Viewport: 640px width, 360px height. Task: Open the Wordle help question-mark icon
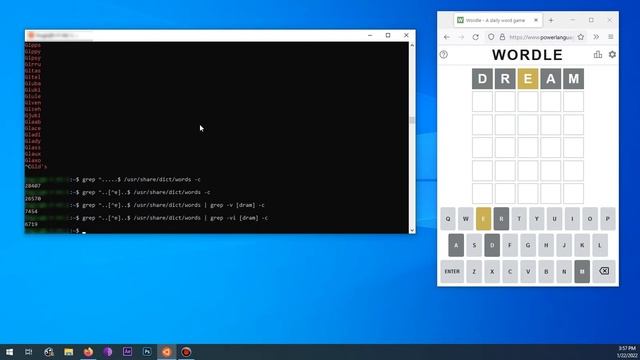pos(444,55)
